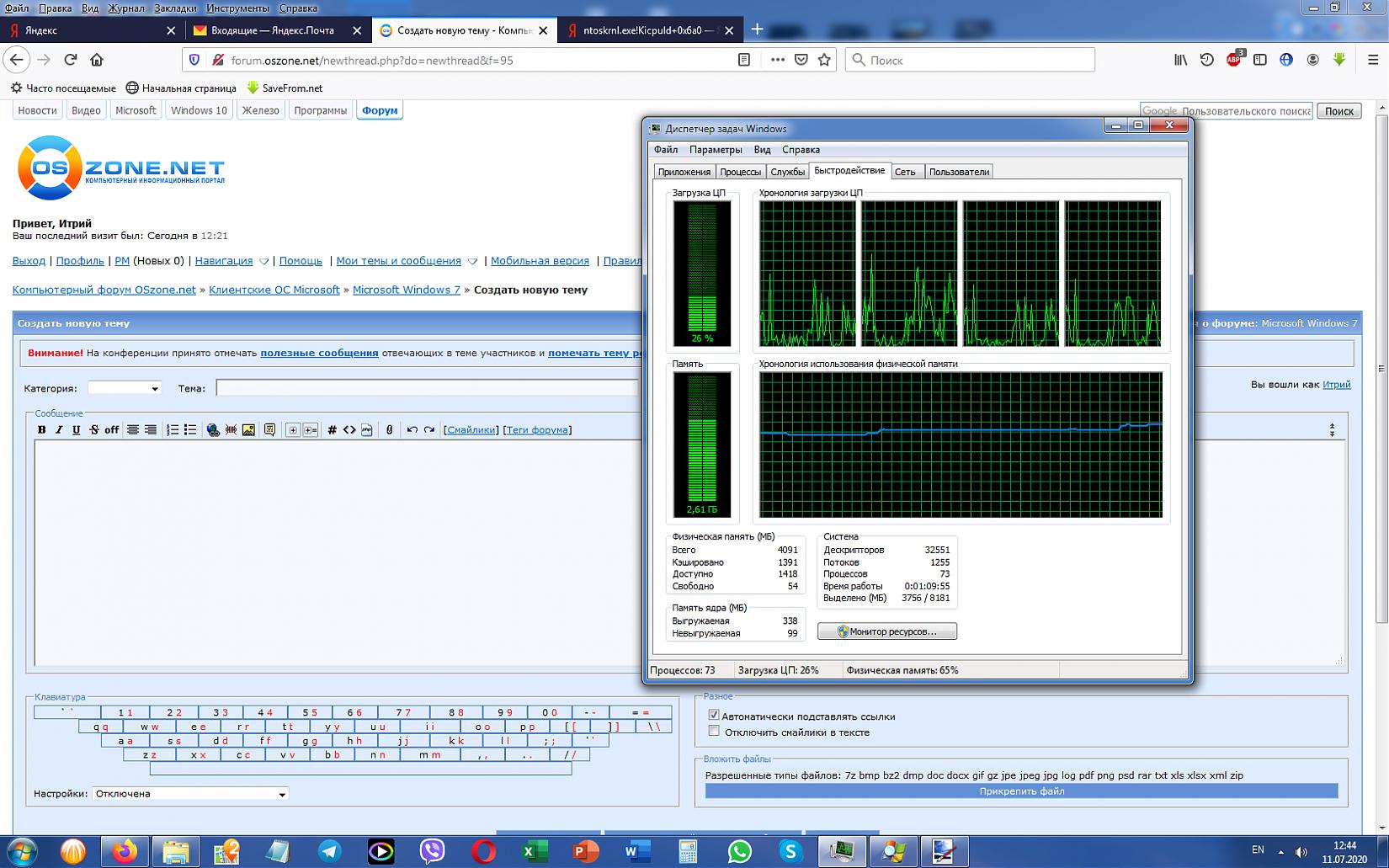Uncheck 'Автоматически подставлять ссылки' checkbox
The image size is (1389, 868).
714,716
